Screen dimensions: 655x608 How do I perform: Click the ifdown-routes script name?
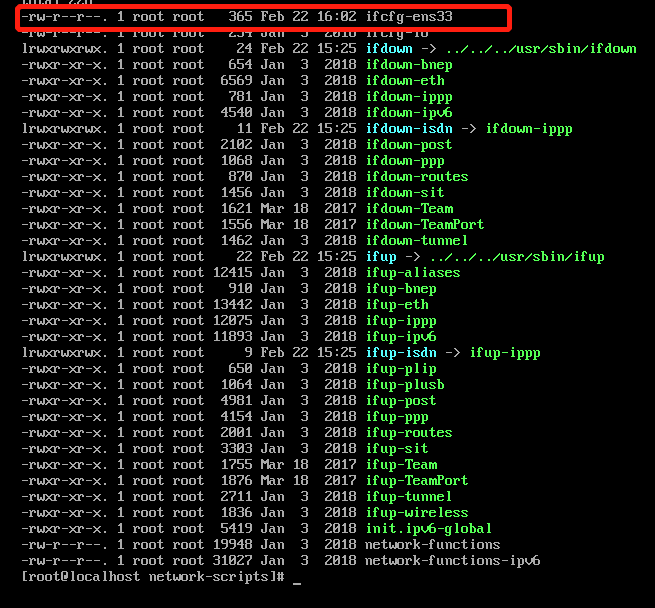point(417,177)
